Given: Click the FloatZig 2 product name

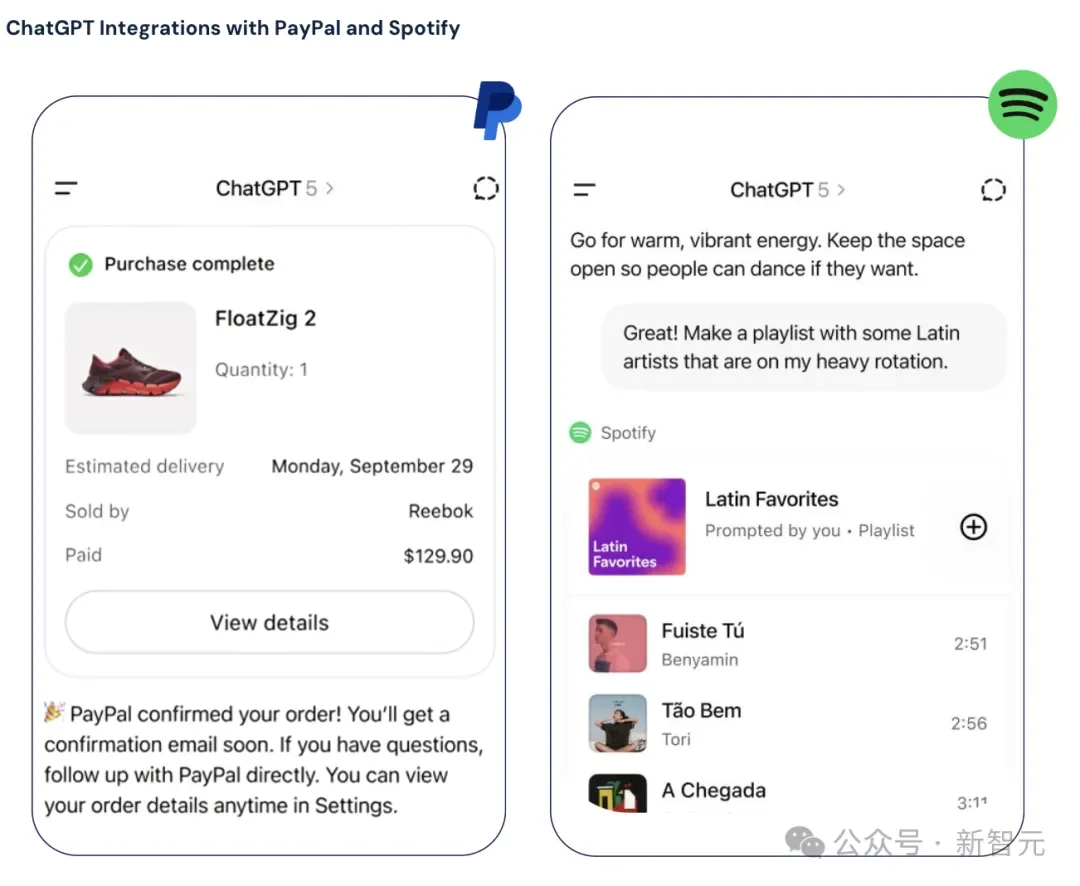Looking at the screenshot, I should (265, 318).
